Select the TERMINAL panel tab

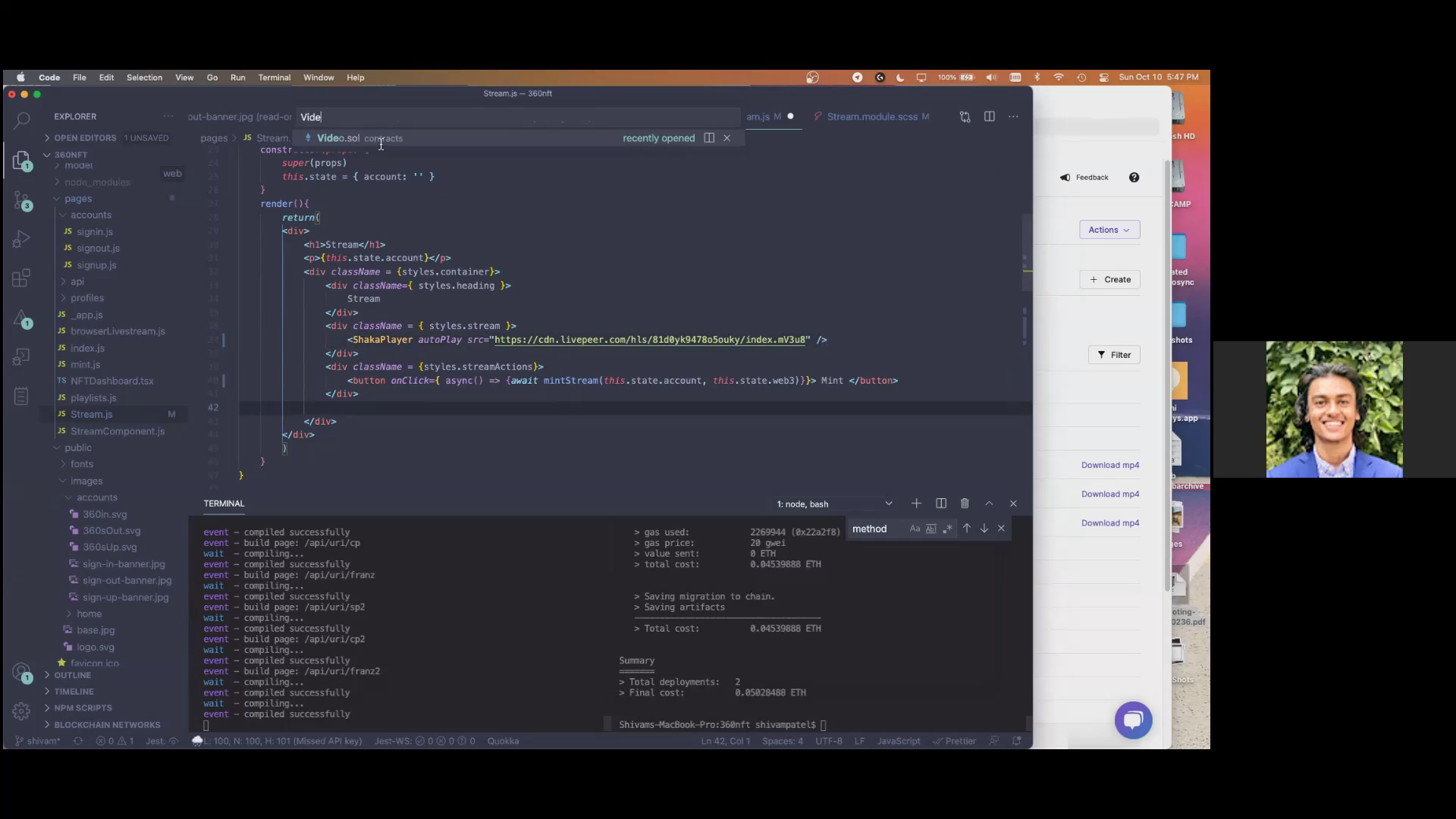click(224, 504)
